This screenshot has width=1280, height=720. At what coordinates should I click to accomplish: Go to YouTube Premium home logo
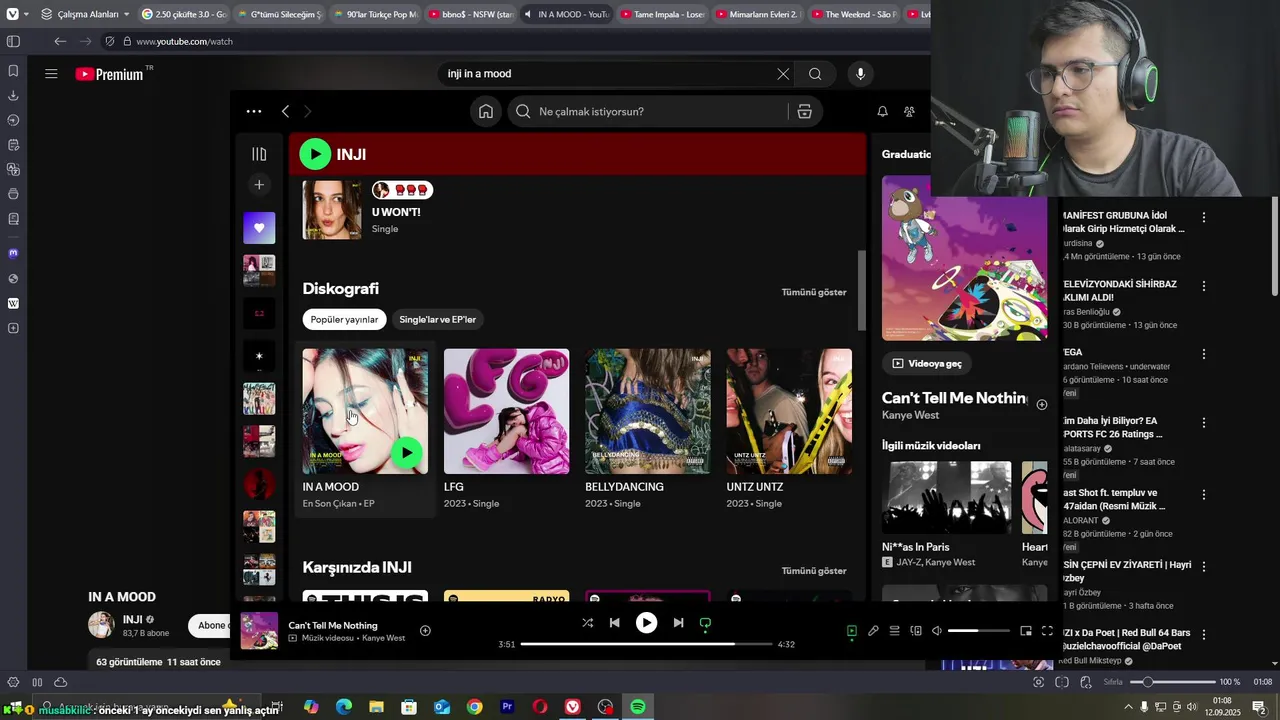tap(110, 74)
